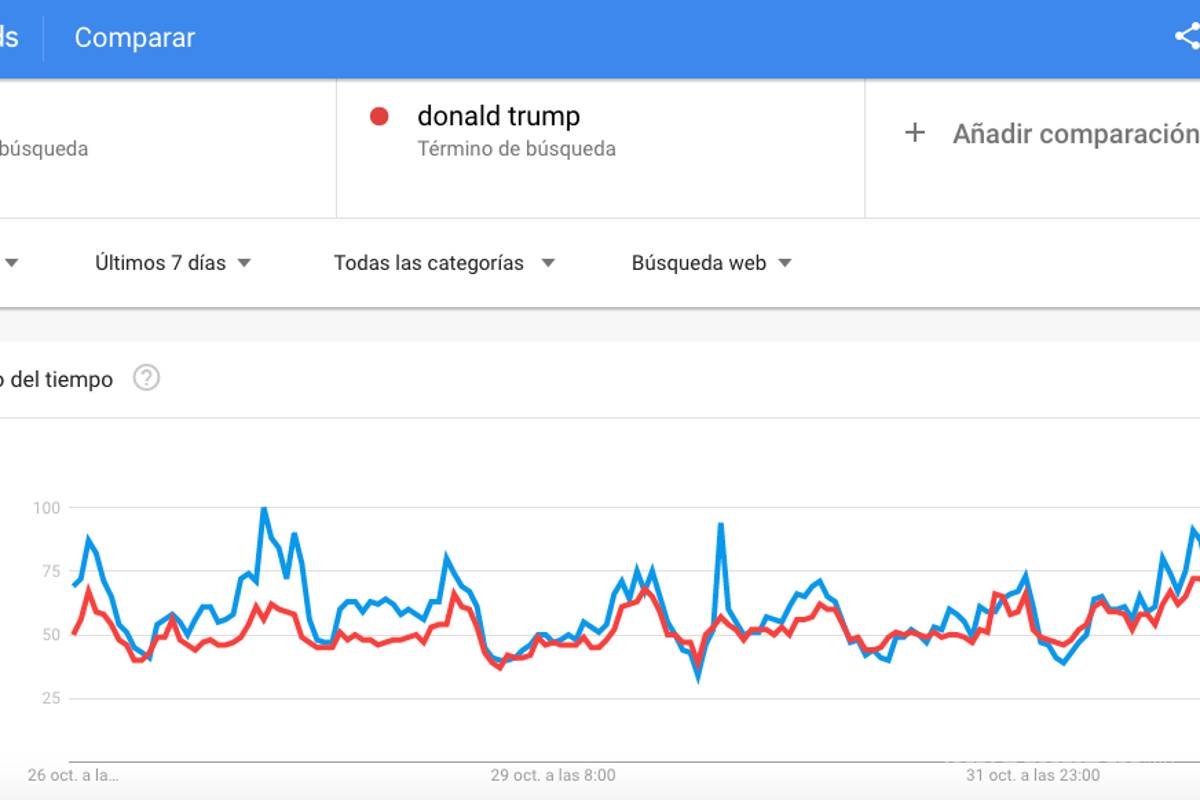Click the share icon in the blue header
Image resolution: width=1200 pixels, height=800 pixels.
[x=1186, y=38]
